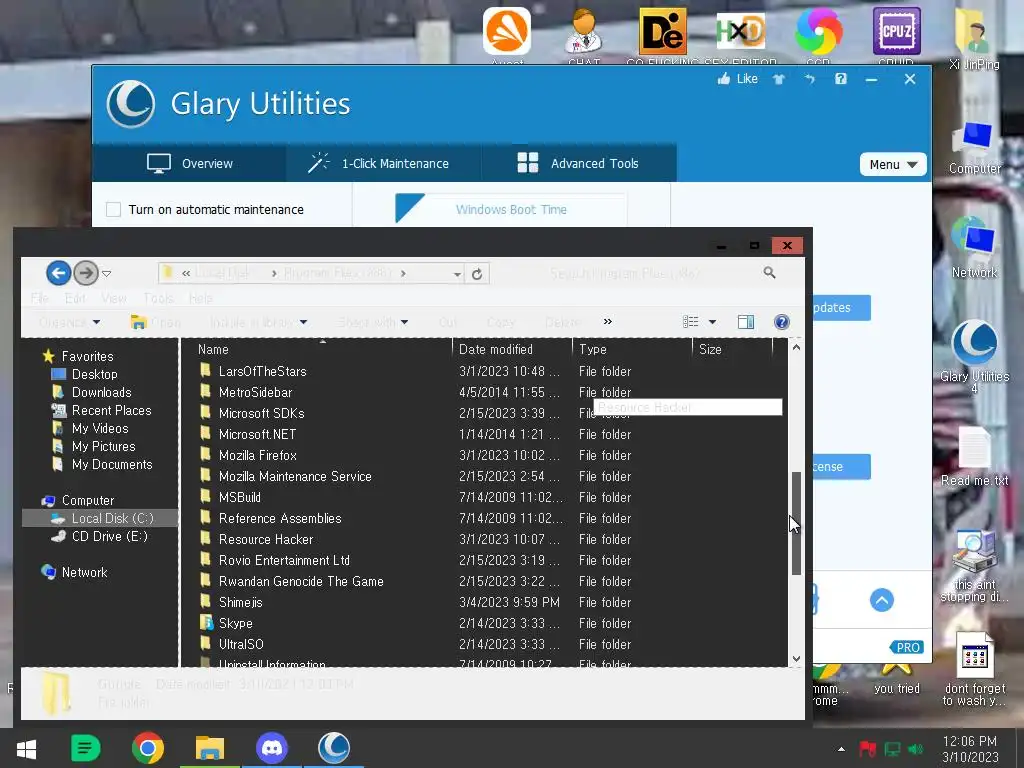The image size is (1024, 768).
Task: Open Explorer help question mark icon
Action: click(781, 321)
